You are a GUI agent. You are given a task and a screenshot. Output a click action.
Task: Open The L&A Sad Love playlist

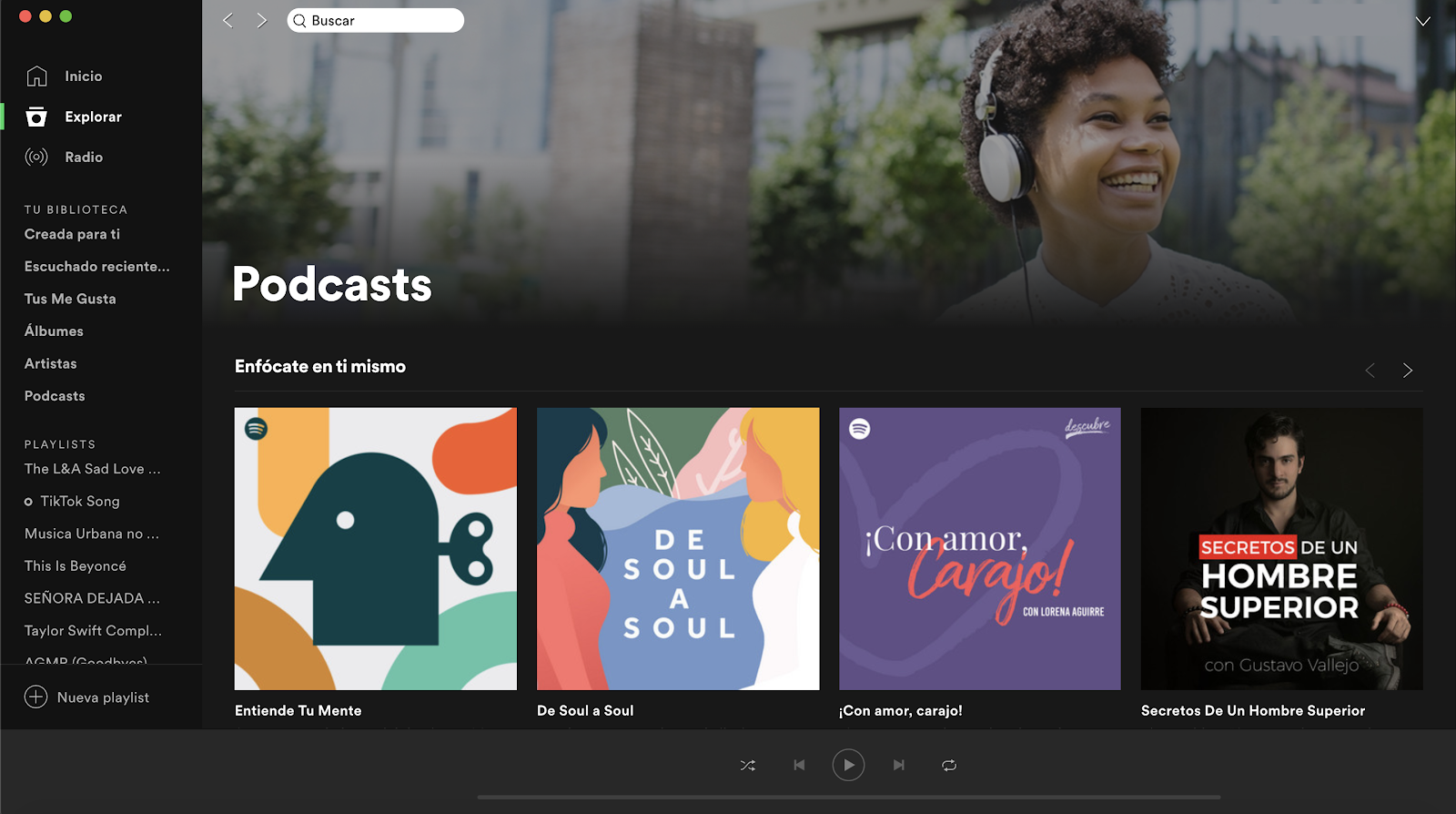tap(93, 469)
